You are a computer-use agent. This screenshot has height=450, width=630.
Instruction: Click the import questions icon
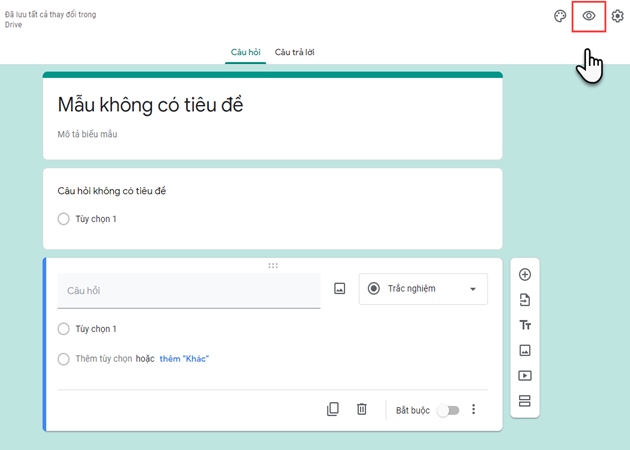pyautogui.click(x=525, y=300)
